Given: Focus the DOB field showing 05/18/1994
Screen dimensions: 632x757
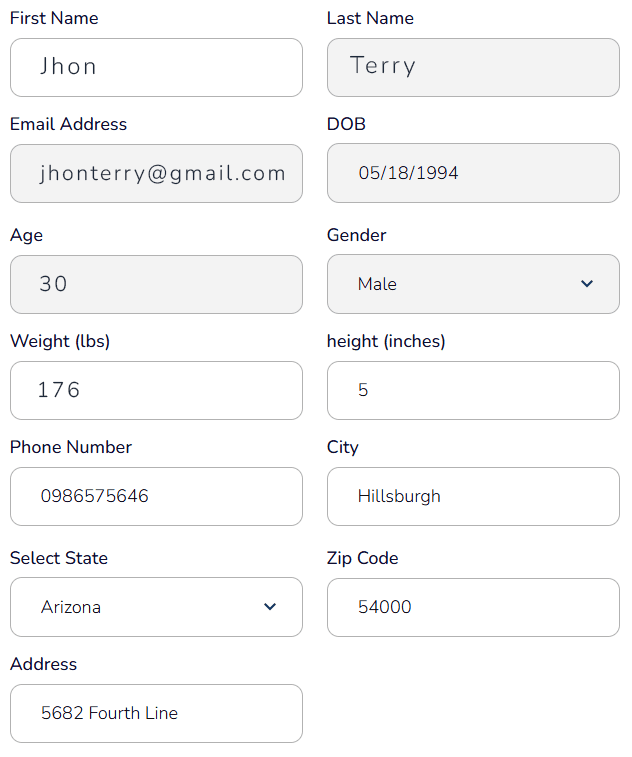Looking at the screenshot, I should [473, 174].
